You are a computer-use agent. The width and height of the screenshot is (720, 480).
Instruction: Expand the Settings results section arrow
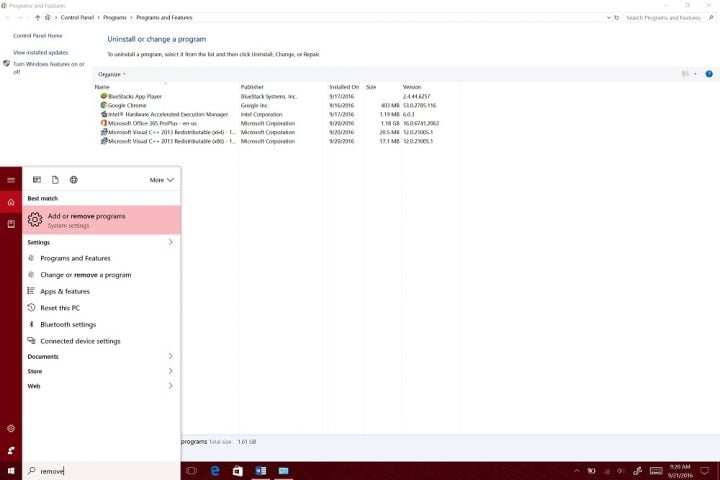click(x=170, y=242)
